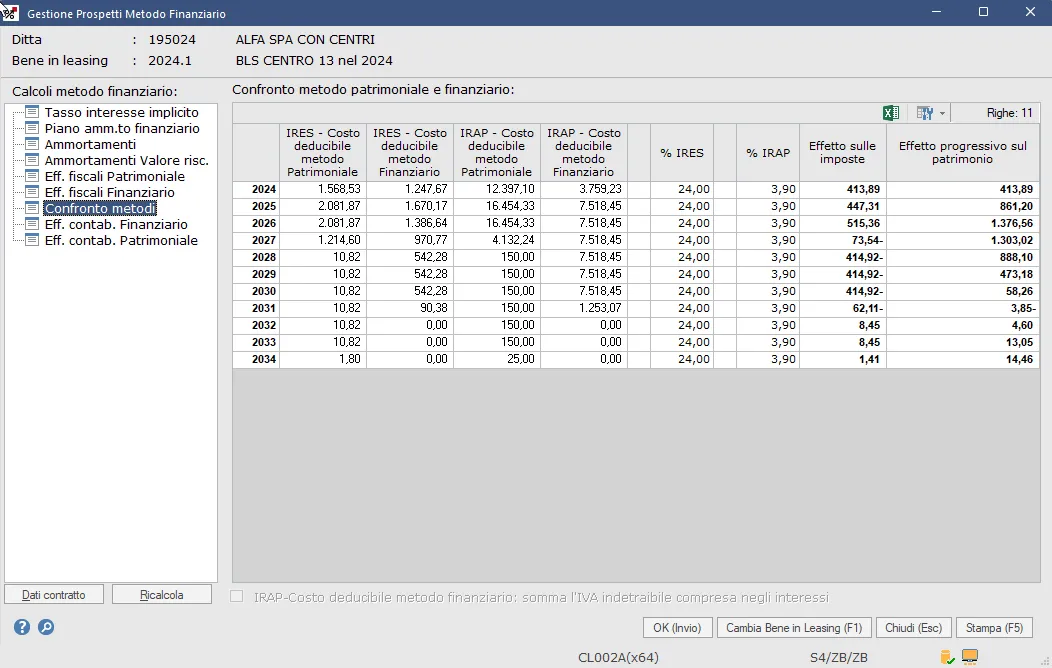1052x668 pixels.
Task: Click CL002A(x64) status bar text
Action: tap(618, 657)
